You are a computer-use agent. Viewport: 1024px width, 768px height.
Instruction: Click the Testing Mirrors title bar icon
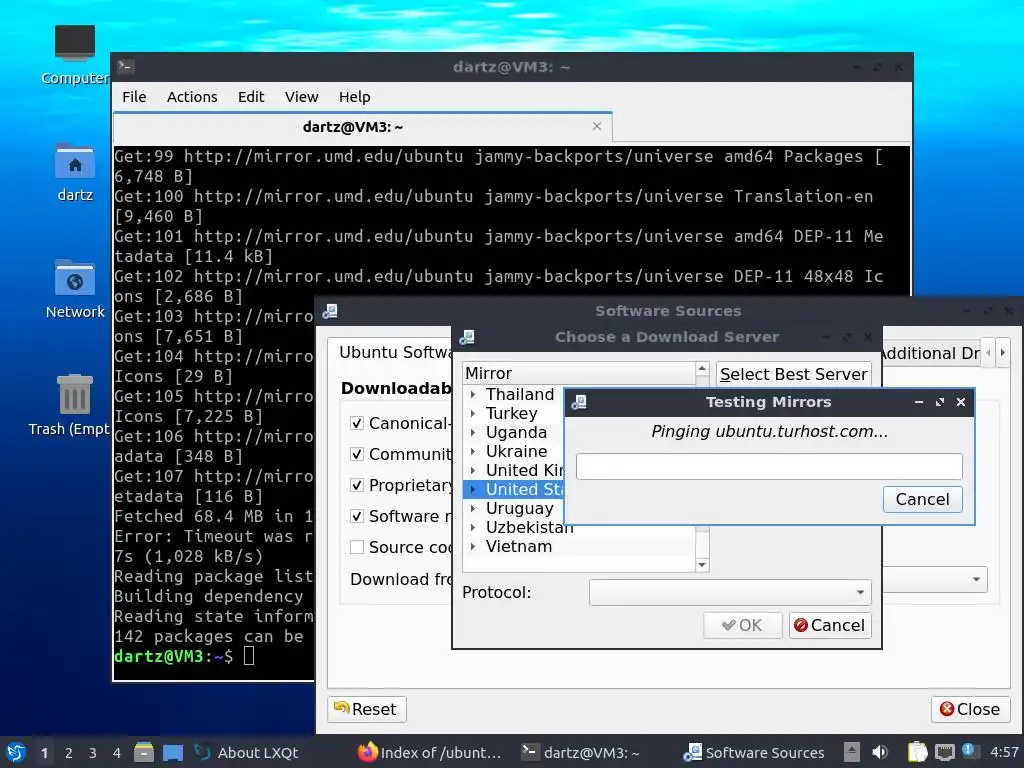pos(579,402)
